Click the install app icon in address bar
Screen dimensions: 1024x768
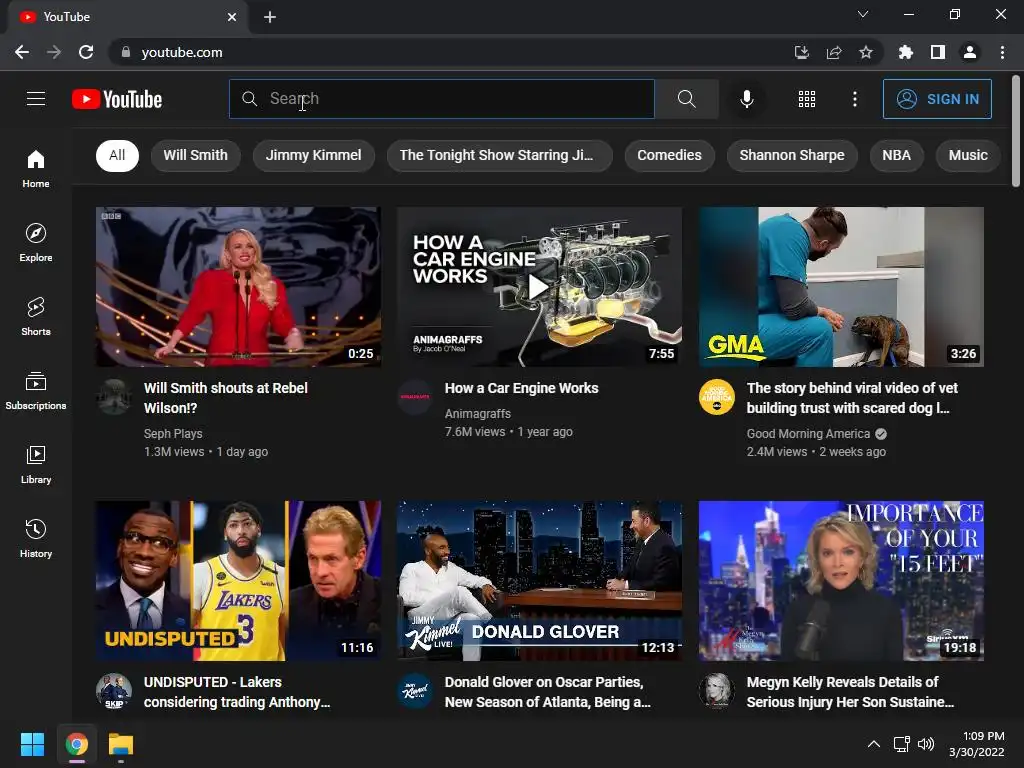[801, 52]
